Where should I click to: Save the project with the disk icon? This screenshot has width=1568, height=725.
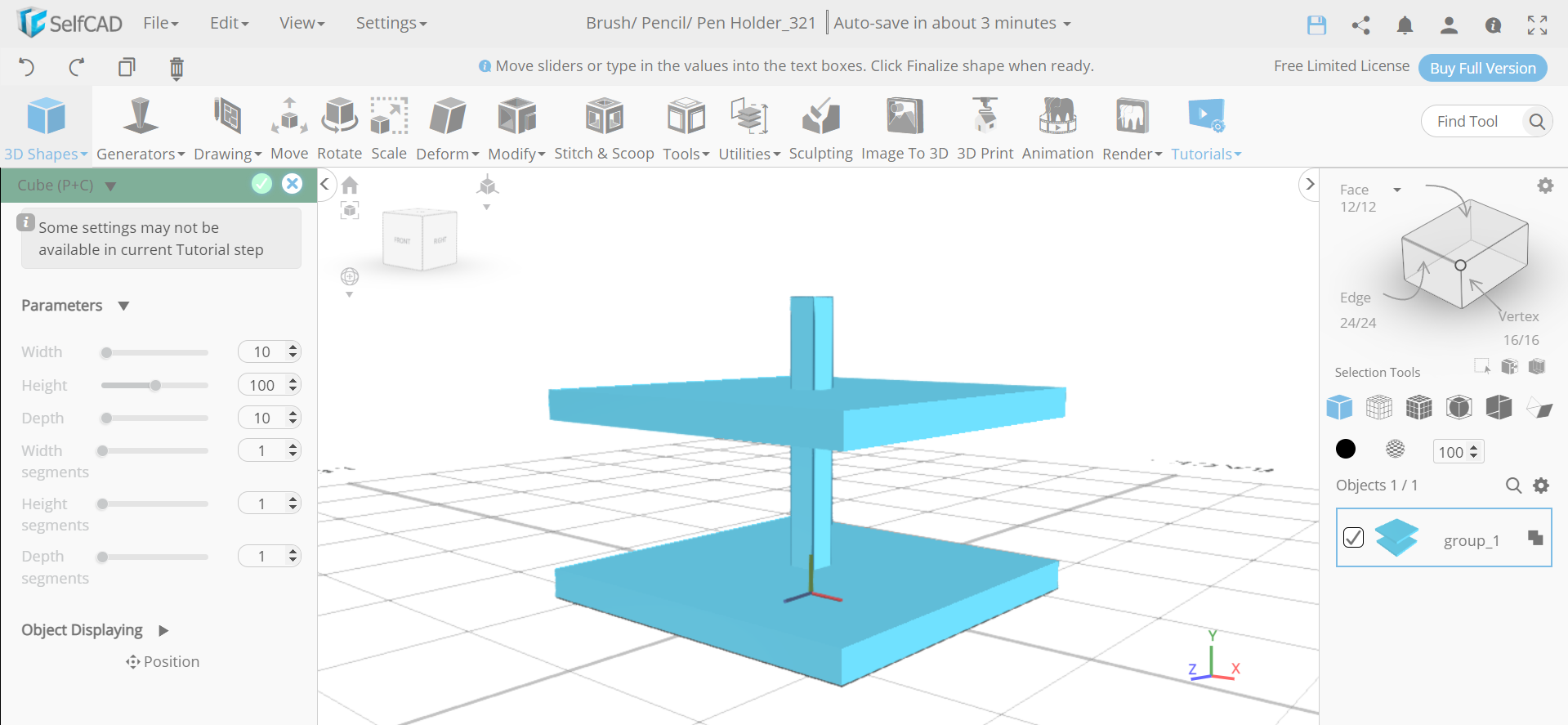coord(1316,25)
